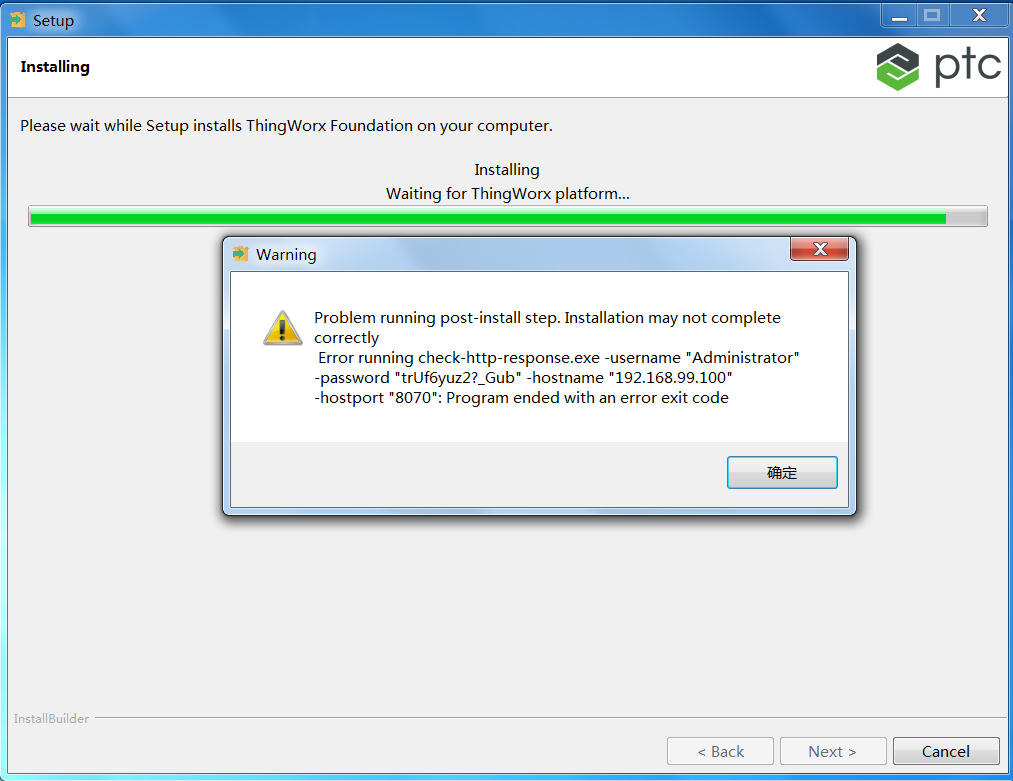Viewport: 1013px width, 781px height.
Task: Click the Installing header text
Action: coord(55,67)
